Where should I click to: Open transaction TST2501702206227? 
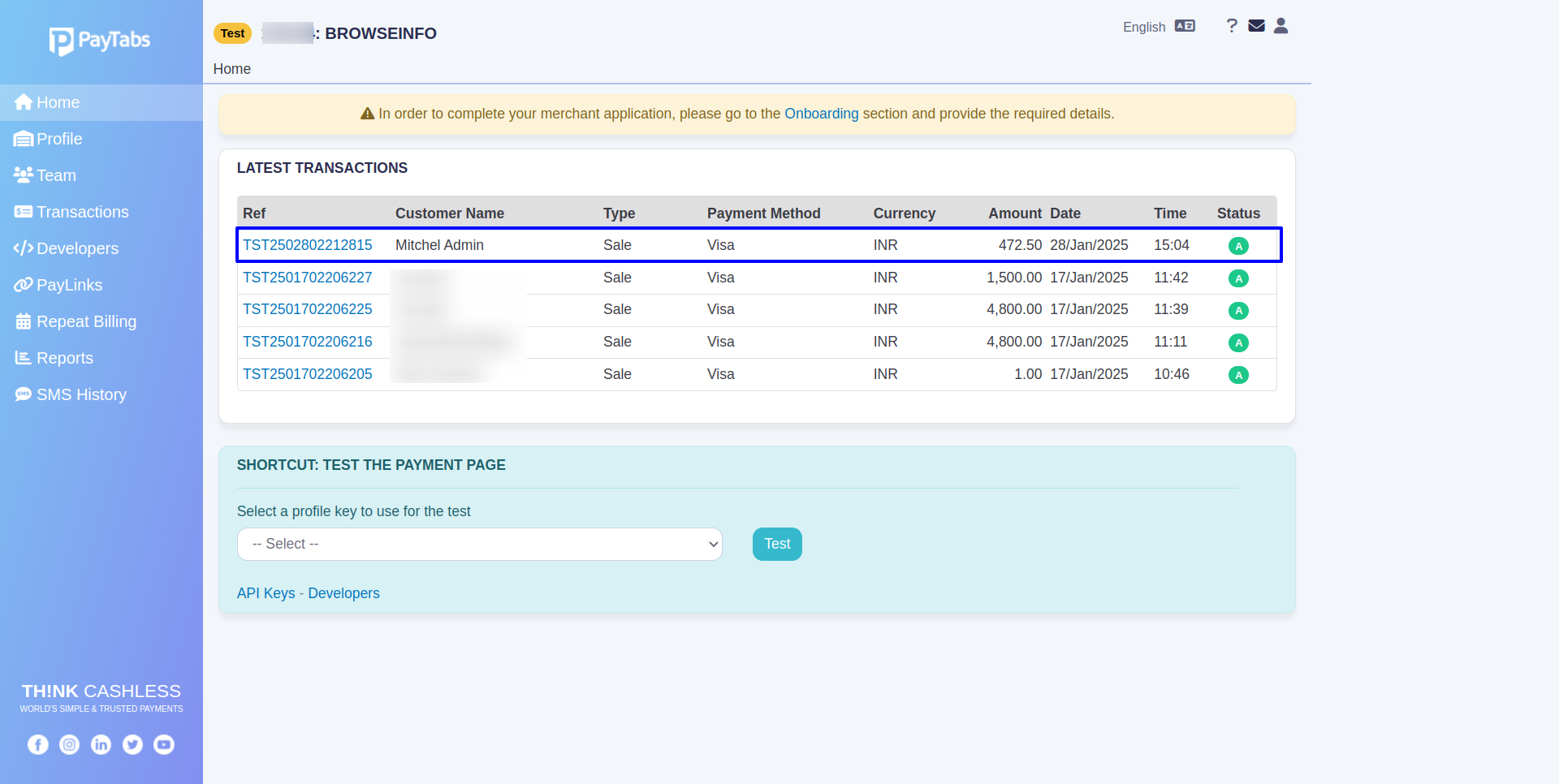(307, 278)
